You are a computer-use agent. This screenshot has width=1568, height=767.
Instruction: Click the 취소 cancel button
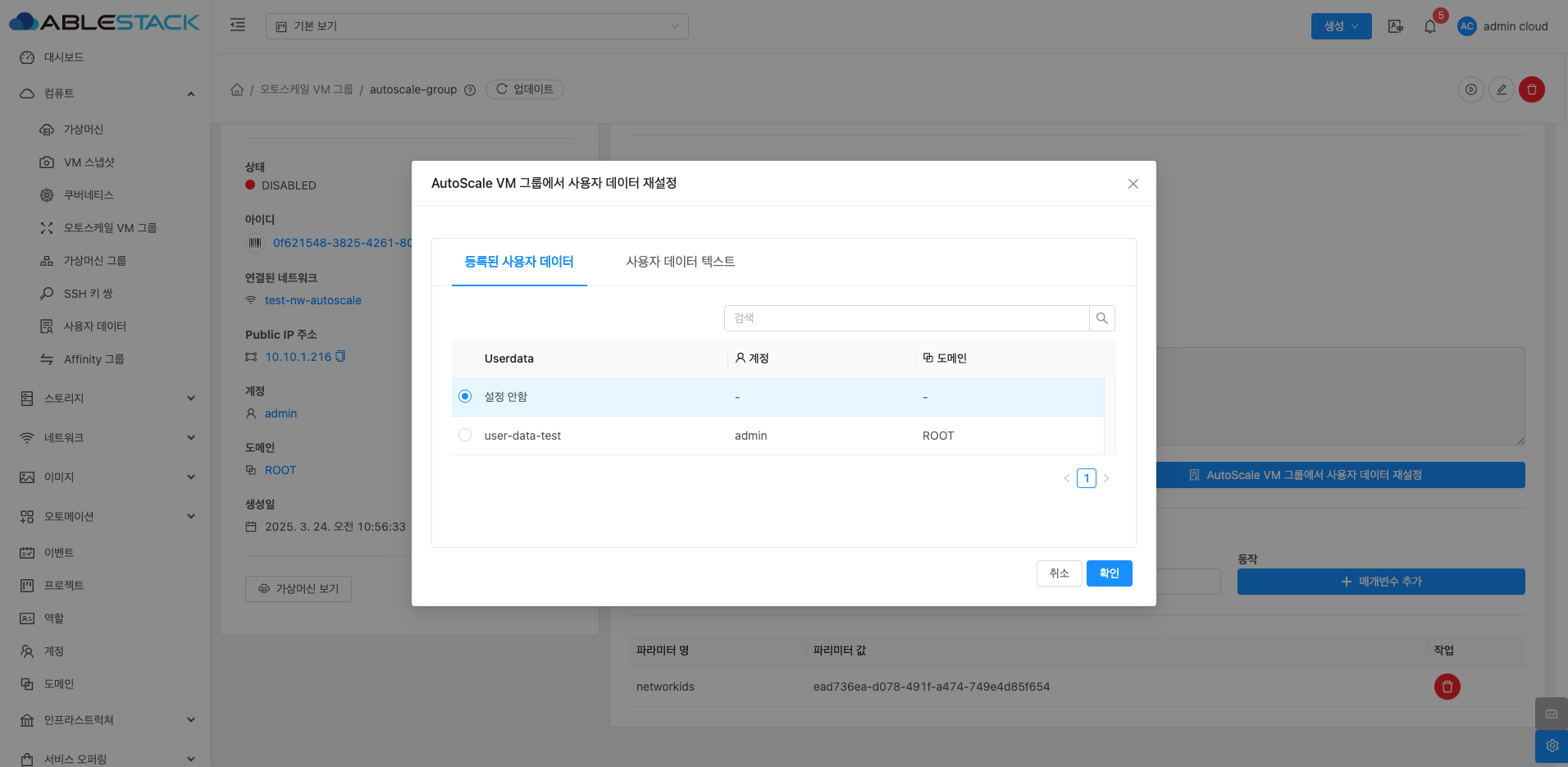(x=1059, y=573)
